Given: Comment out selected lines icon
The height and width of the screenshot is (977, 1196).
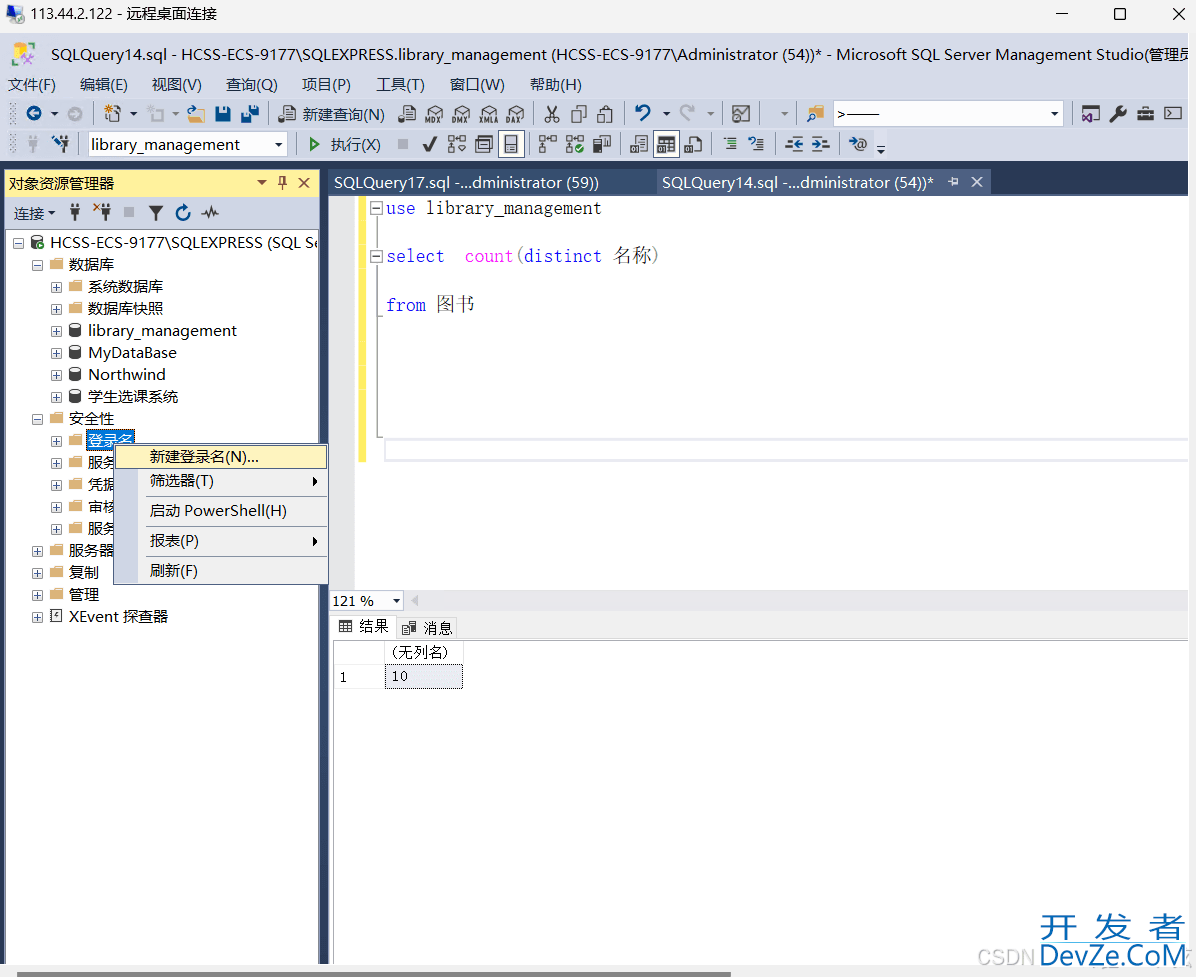Looking at the screenshot, I should 730,144.
